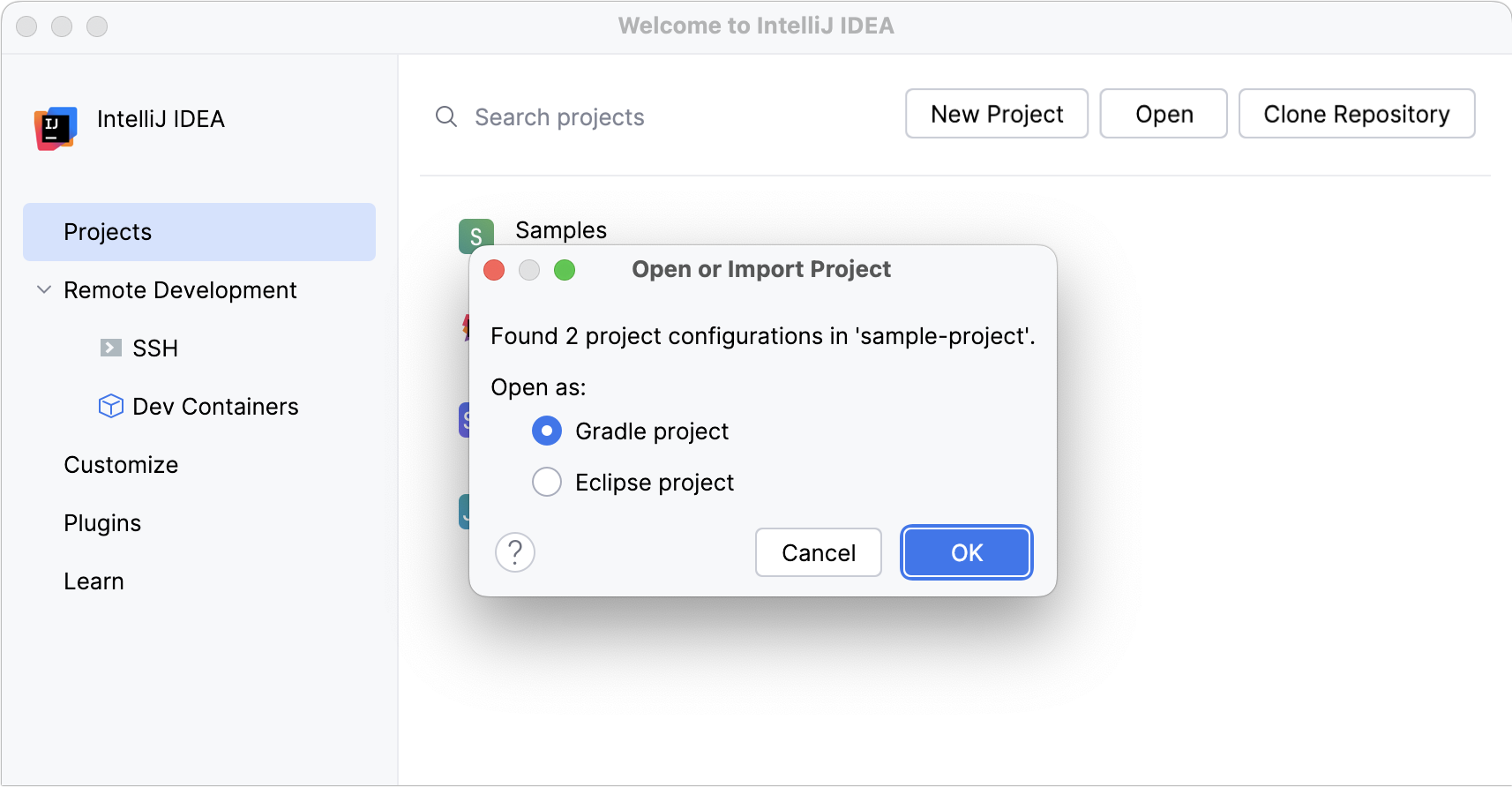
Task: Zoom dialog with the green button
Action: click(x=565, y=270)
